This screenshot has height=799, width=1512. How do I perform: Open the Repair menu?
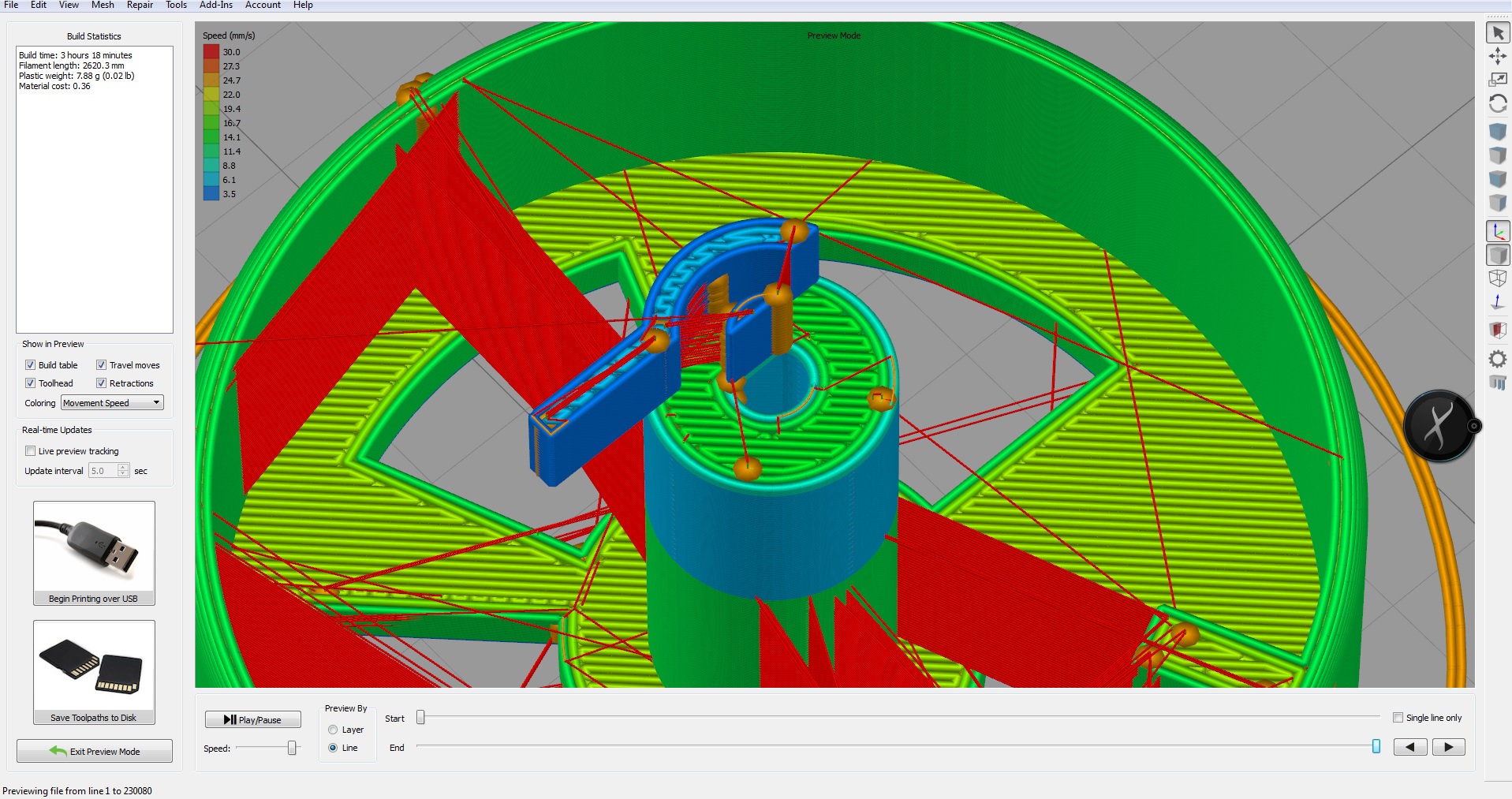click(140, 6)
